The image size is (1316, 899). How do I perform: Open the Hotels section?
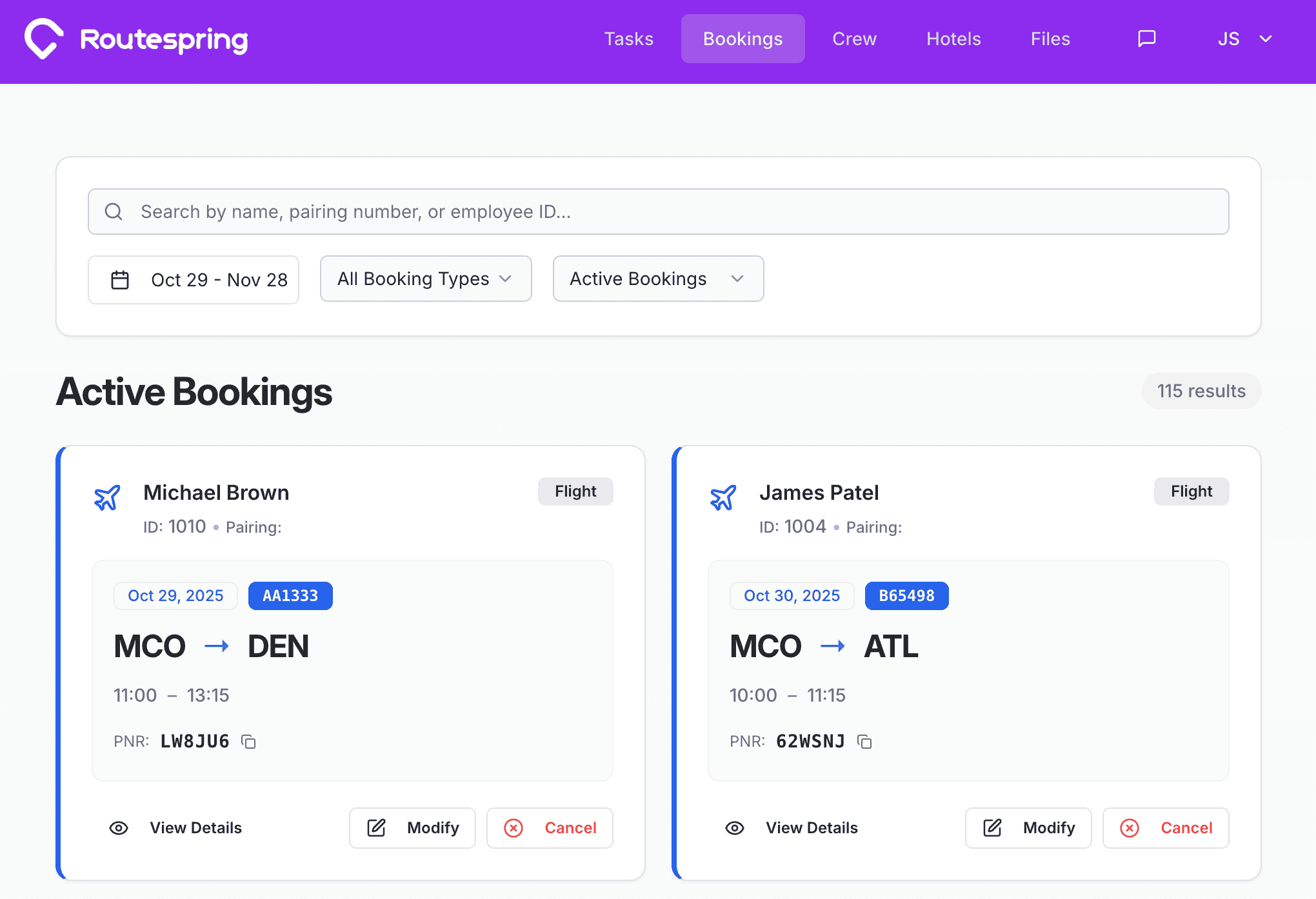[953, 39]
